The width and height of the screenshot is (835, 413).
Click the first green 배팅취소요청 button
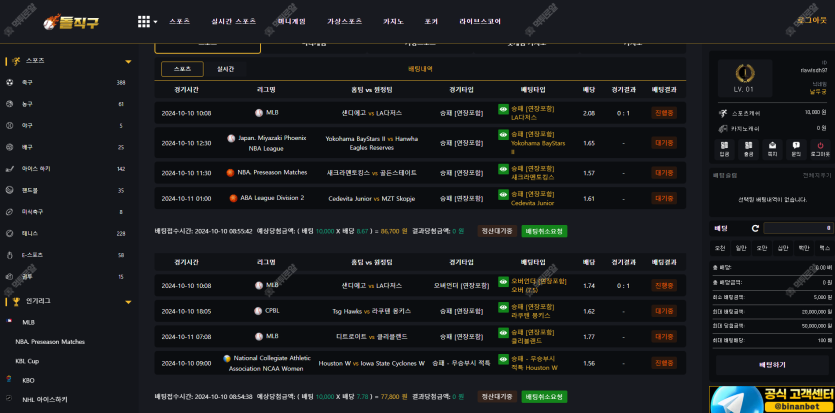click(x=544, y=231)
